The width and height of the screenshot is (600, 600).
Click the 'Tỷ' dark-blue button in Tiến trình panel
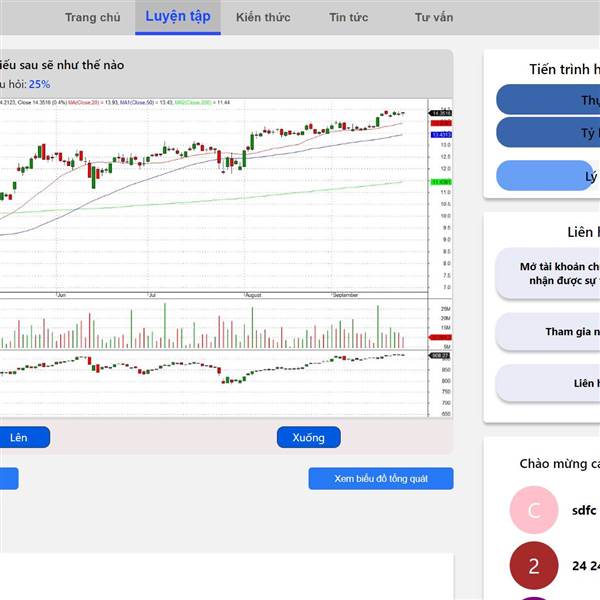pos(548,132)
